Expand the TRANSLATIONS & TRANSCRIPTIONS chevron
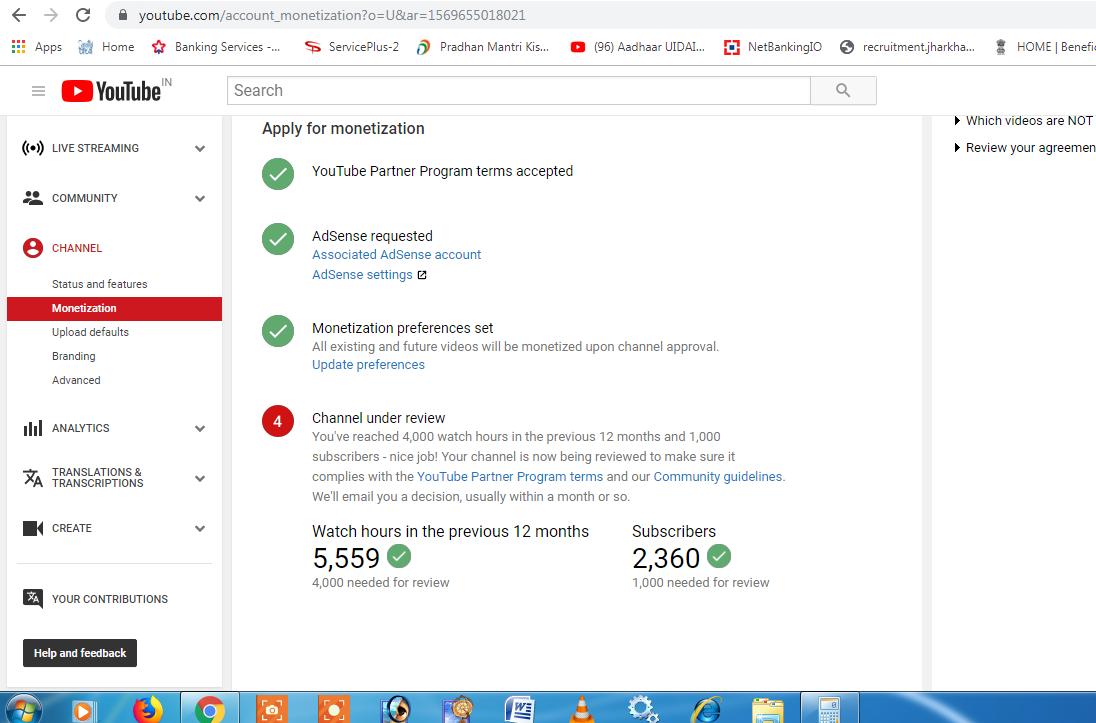 200,479
